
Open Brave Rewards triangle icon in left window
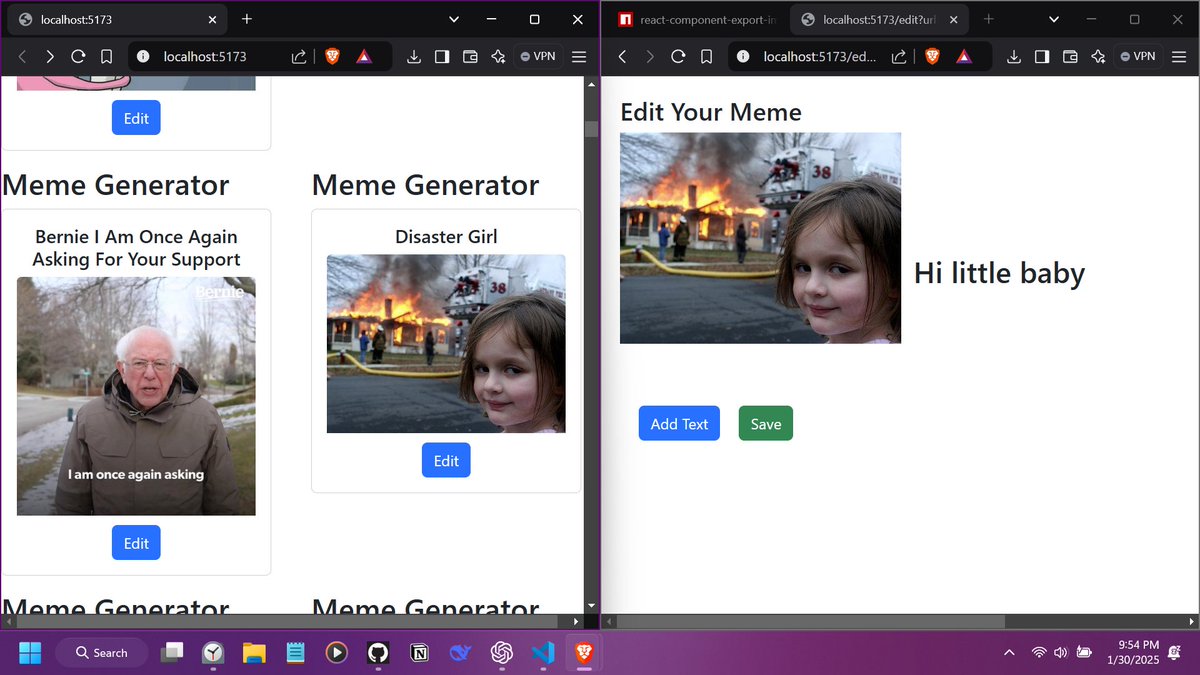click(x=363, y=57)
